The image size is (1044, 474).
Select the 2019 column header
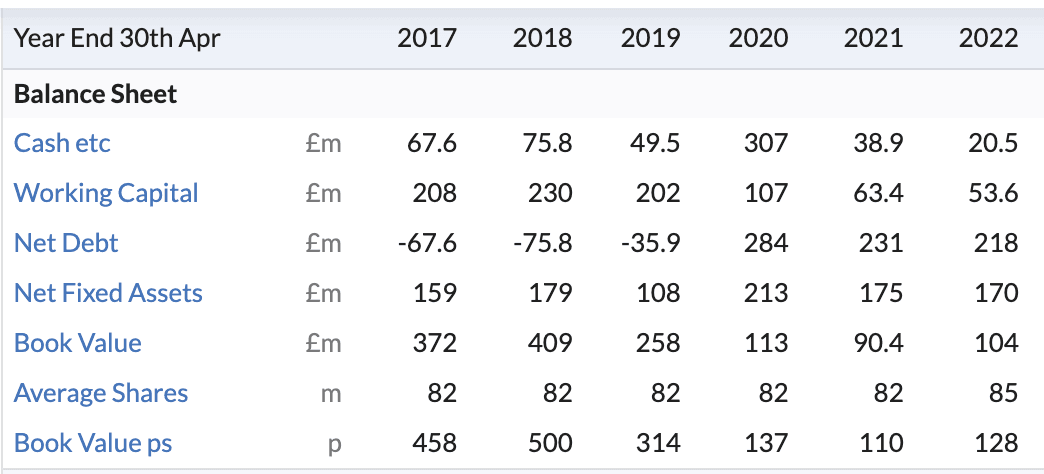click(650, 39)
